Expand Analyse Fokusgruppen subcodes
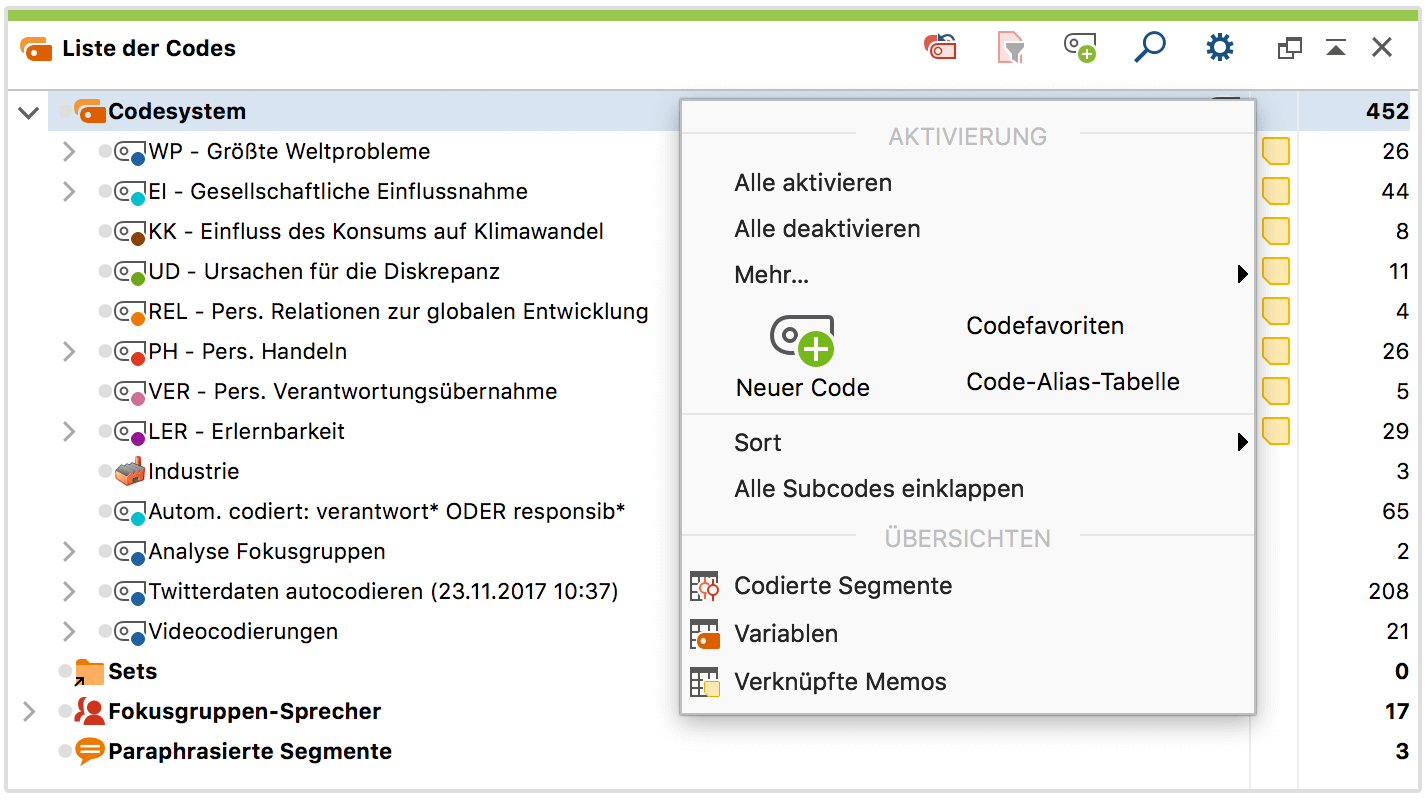 (x=68, y=551)
